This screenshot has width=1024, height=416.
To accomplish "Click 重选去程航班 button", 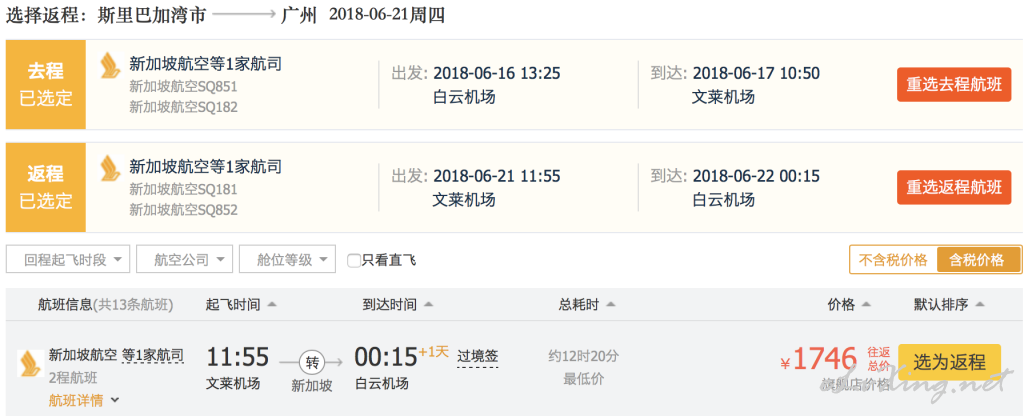I will (953, 85).
